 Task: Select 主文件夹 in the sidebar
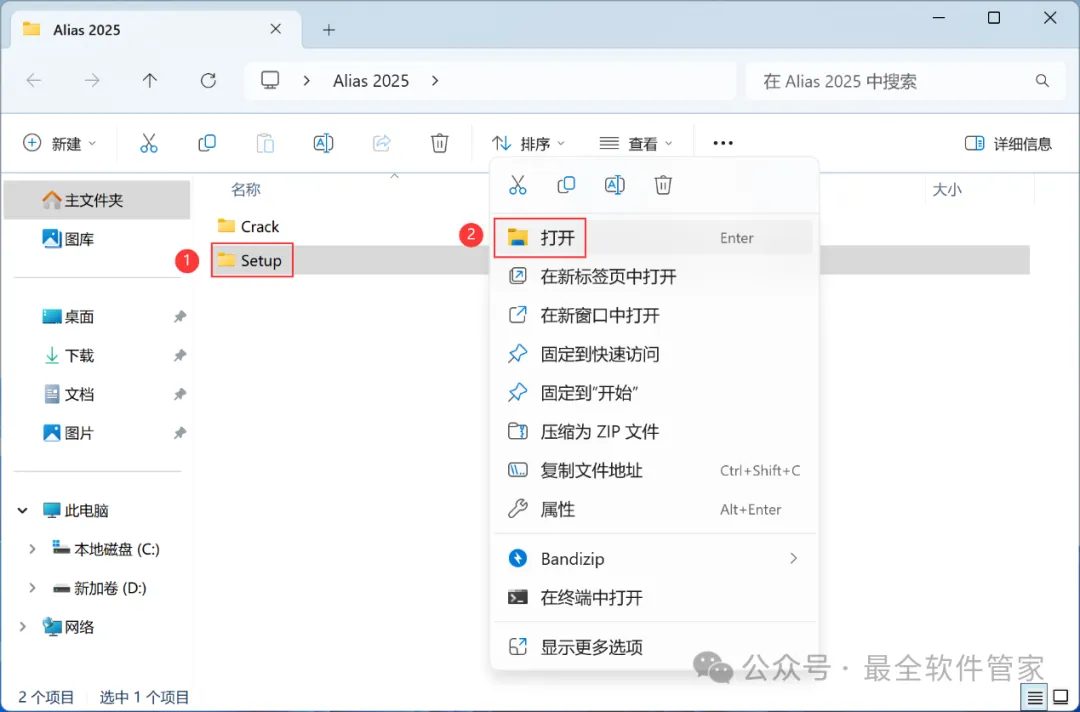96,200
